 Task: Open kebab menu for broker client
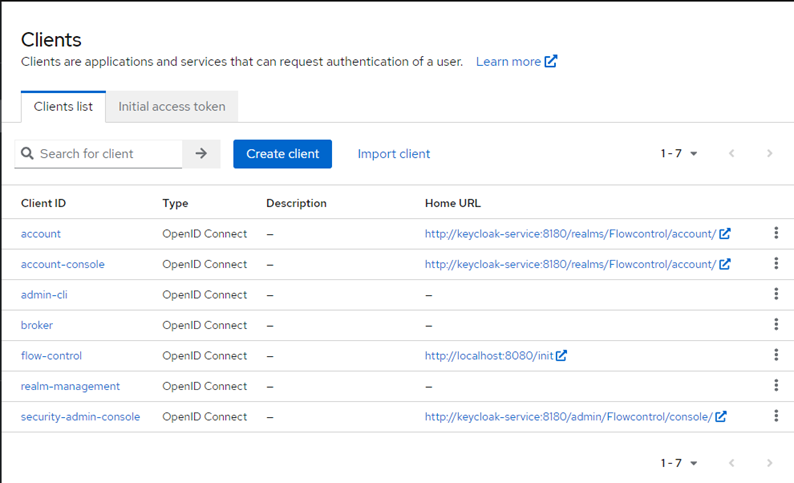pyautogui.click(x=776, y=325)
